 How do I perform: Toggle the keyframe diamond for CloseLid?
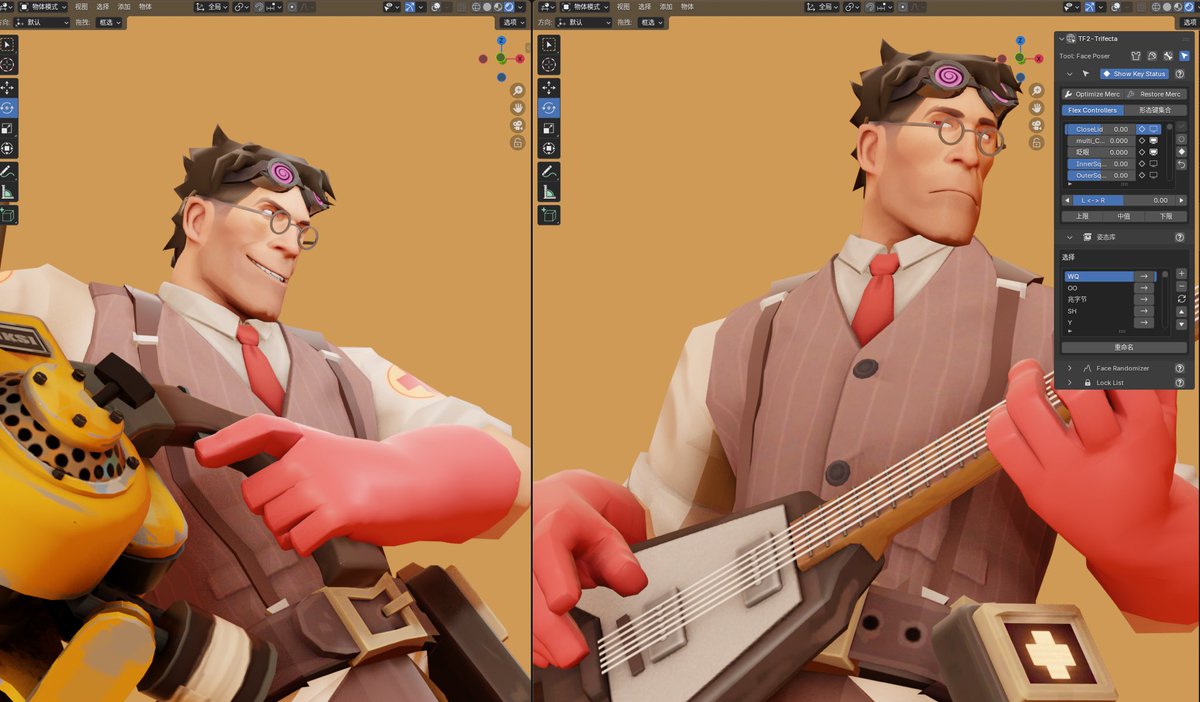1142,129
